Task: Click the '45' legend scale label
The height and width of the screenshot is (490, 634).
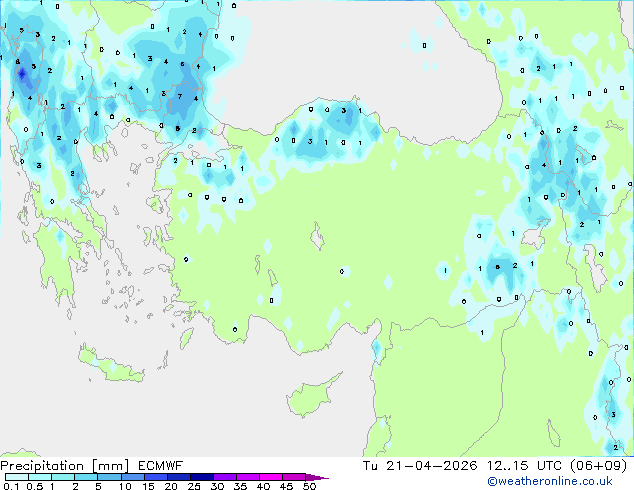Action: 286,486
